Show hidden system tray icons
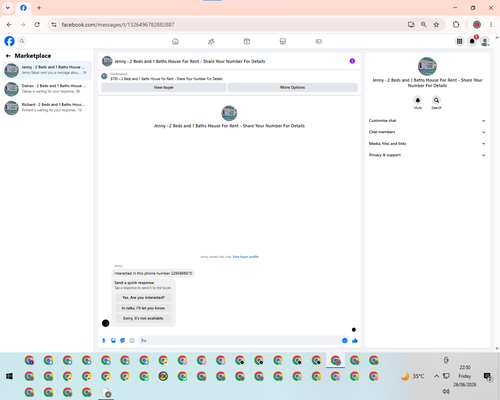Image resolution: width=500 pixels, height=400 pixels. [x=436, y=376]
